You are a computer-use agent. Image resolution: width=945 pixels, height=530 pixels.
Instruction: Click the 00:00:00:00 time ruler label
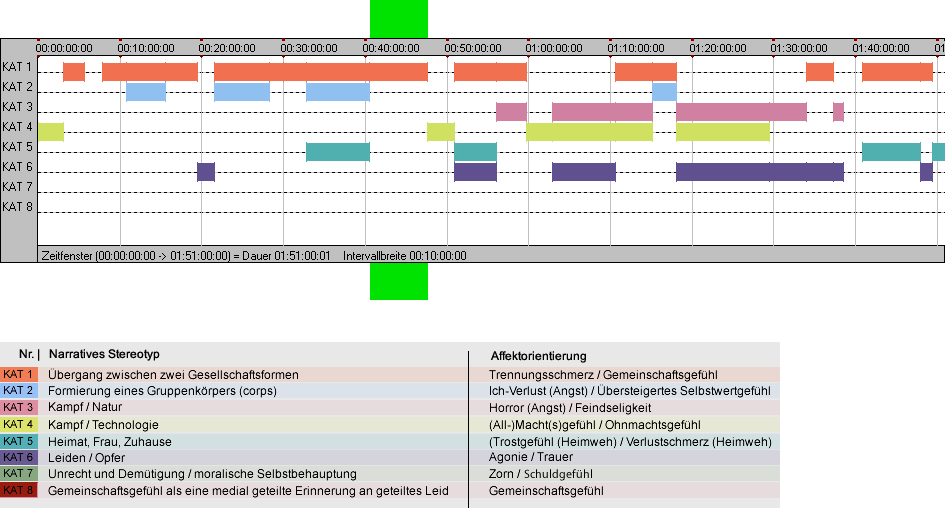pyautogui.click(x=64, y=48)
